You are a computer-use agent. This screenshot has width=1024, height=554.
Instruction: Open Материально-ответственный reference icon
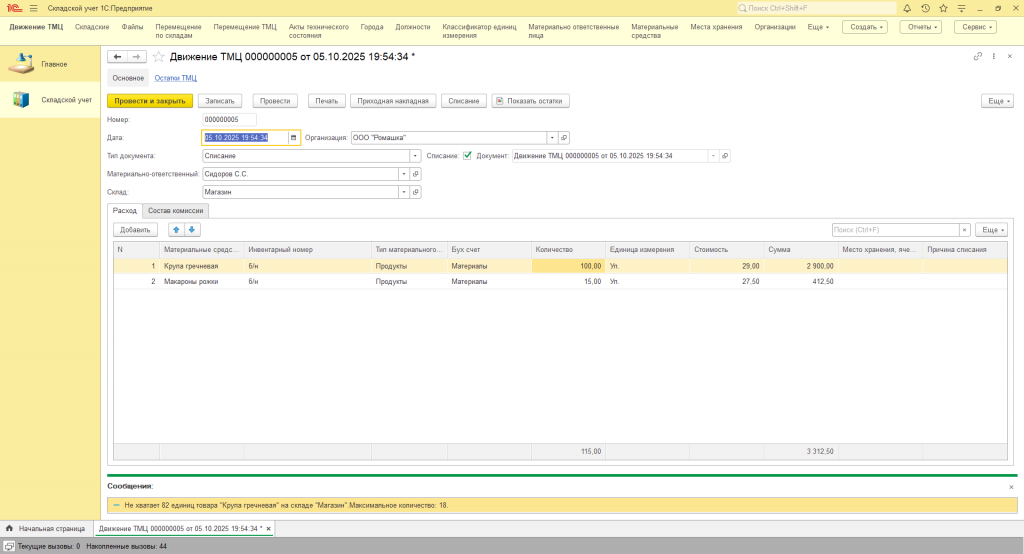click(x=415, y=174)
